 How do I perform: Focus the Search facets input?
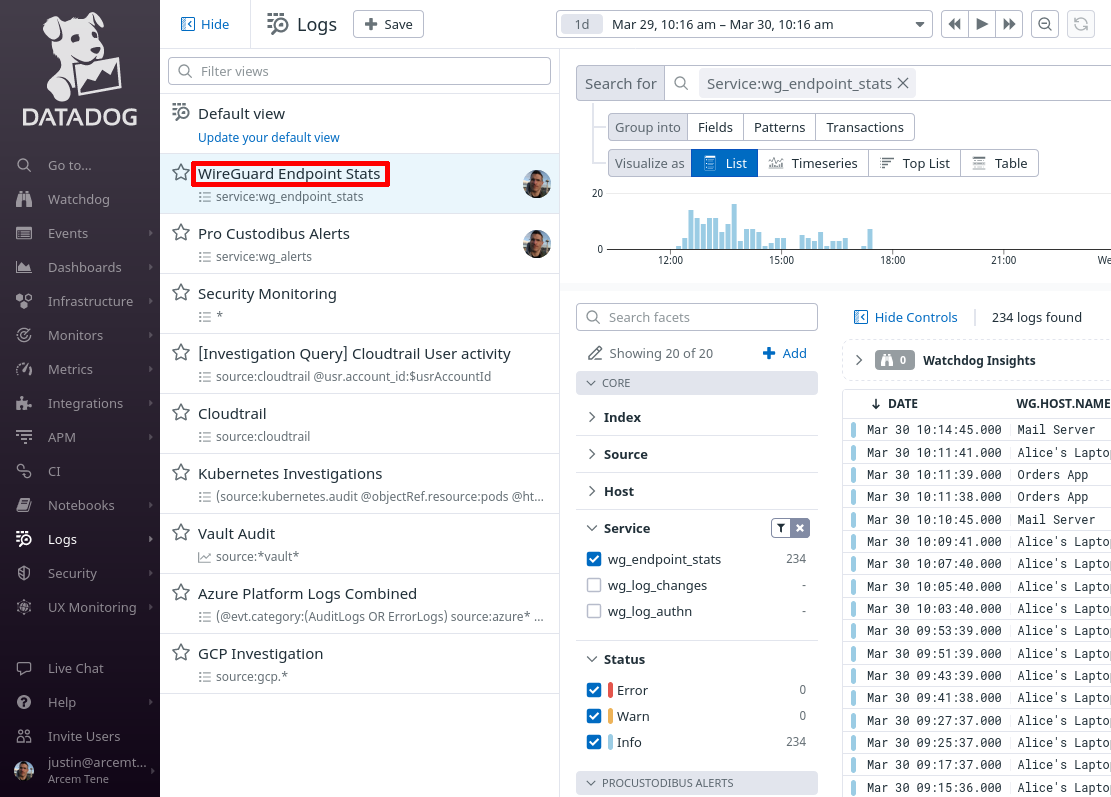pyautogui.click(x=697, y=317)
